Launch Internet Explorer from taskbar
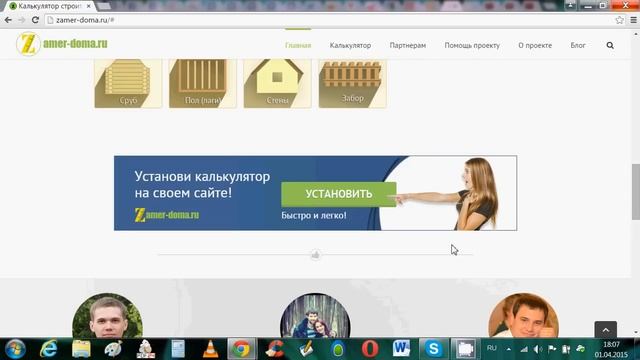This screenshot has height=360, width=640. pos(48,349)
